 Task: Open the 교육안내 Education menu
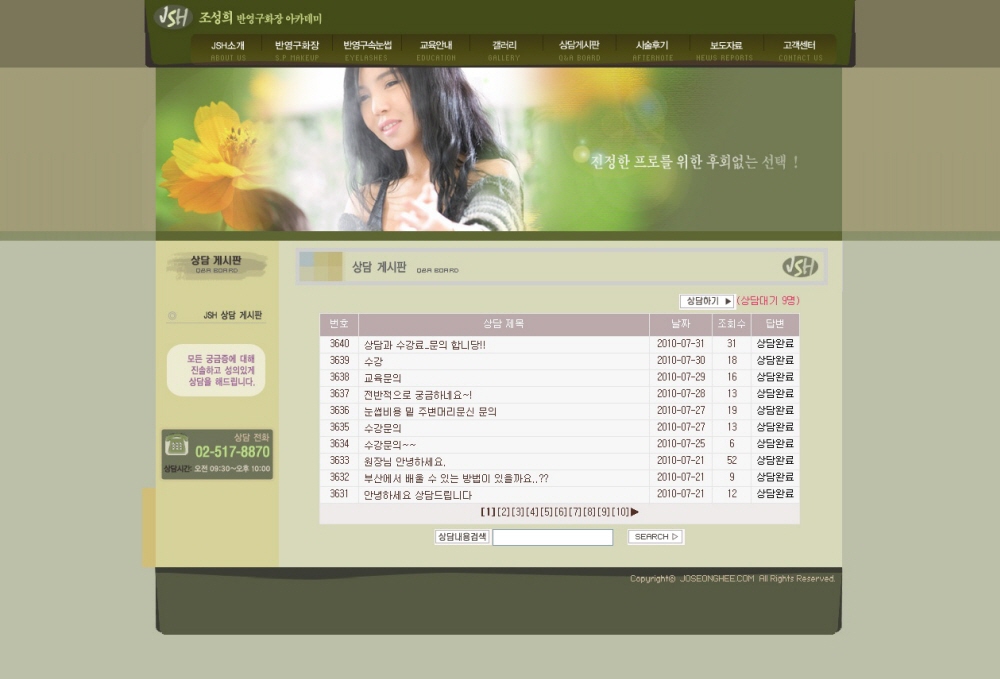pyautogui.click(x=436, y=50)
